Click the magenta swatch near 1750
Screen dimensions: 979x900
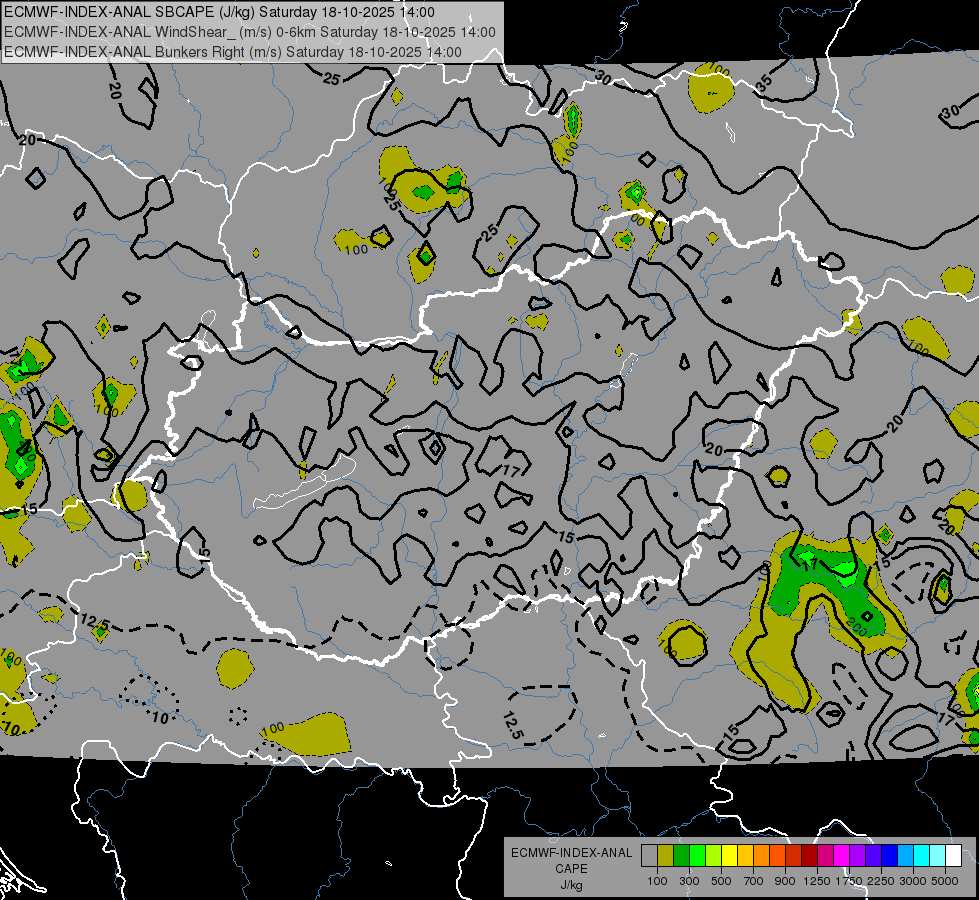click(x=842, y=856)
